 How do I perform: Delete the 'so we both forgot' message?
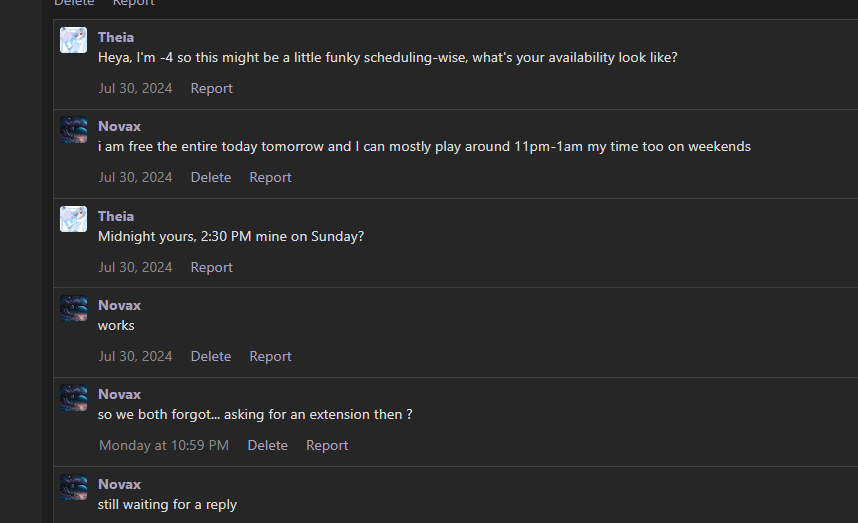(x=268, y=446)
